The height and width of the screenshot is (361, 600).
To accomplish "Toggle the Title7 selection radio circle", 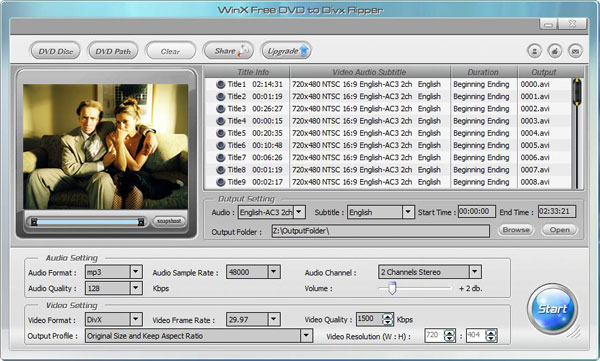I will click(x=220, y=158).
